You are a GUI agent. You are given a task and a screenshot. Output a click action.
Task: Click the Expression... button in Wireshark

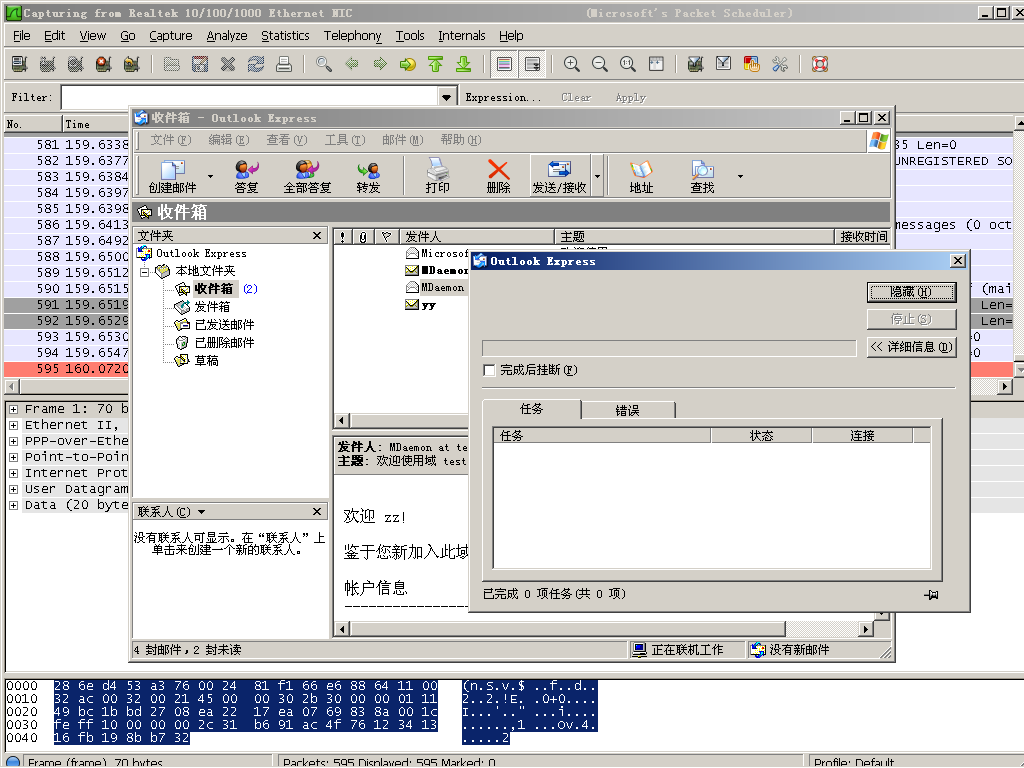[503, 97]
